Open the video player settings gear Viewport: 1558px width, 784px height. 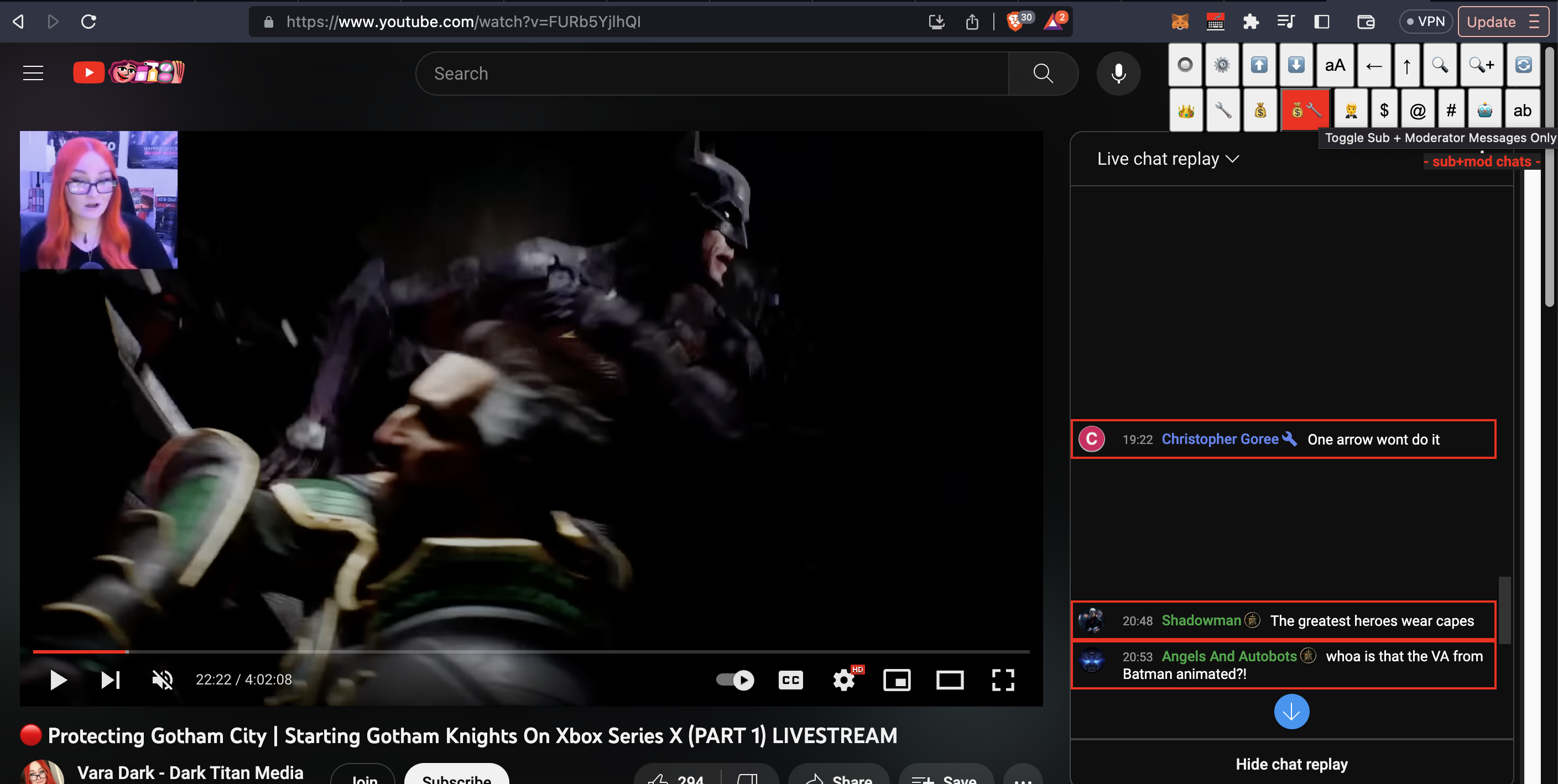tap(843, 680)
